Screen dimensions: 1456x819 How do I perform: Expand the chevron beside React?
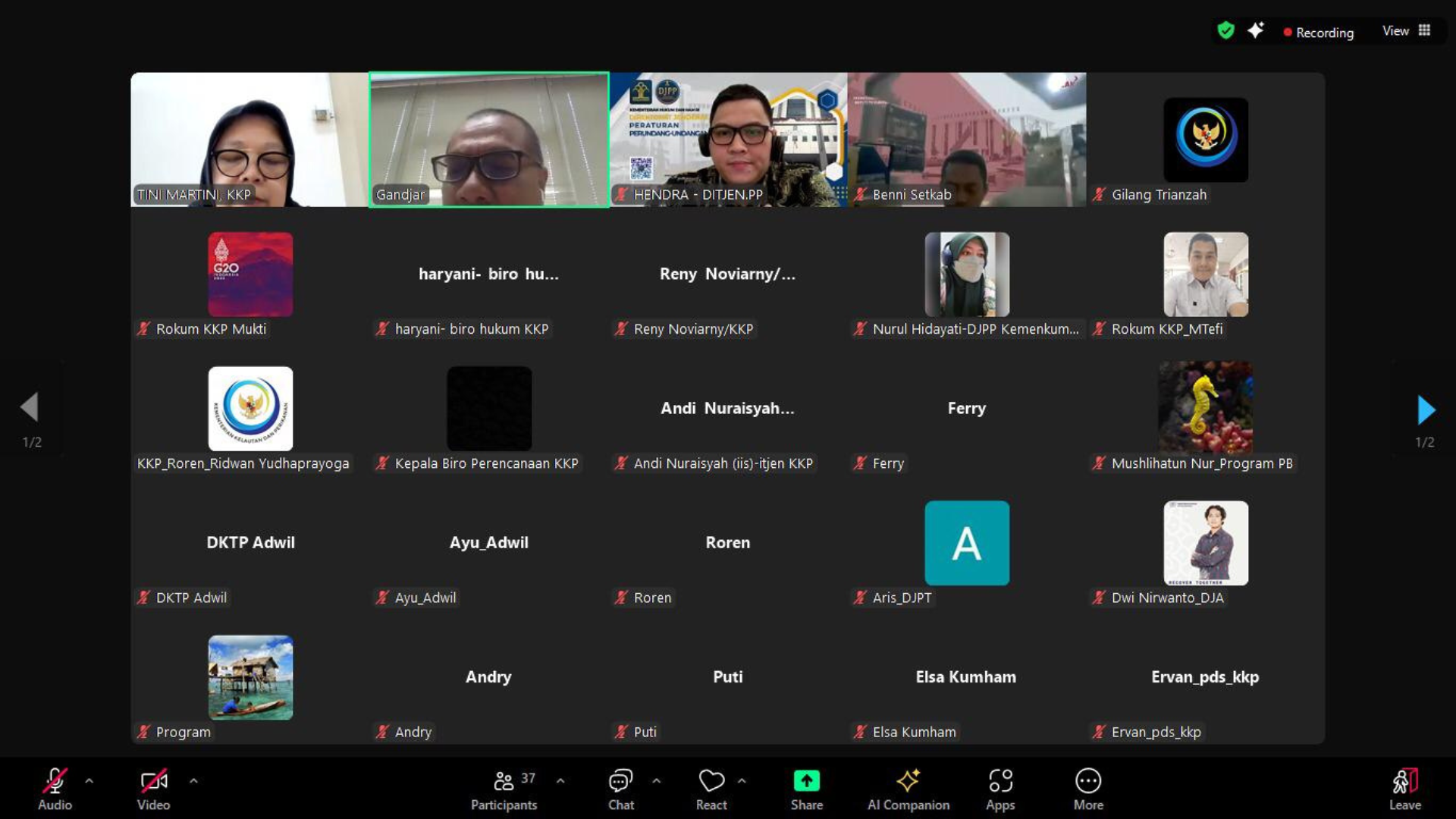point(742,780)
